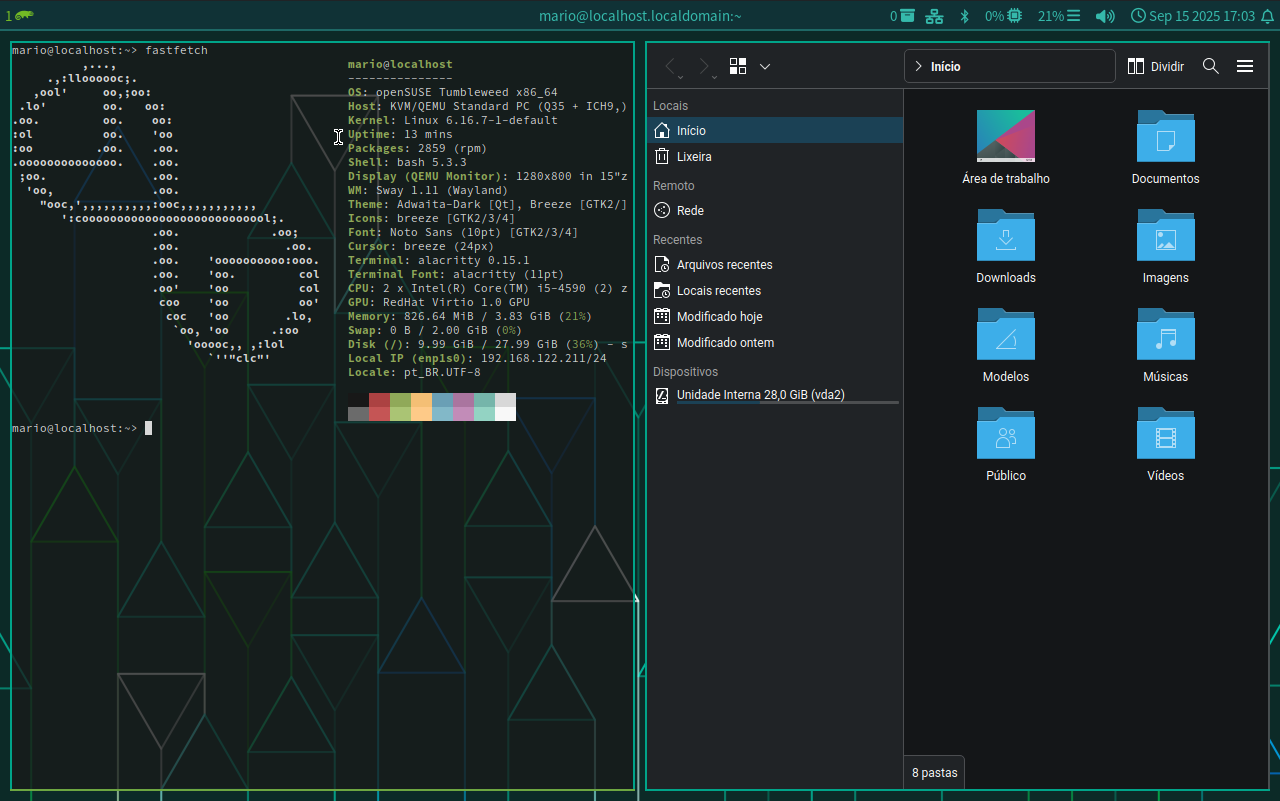Viewport: 1280px width, 801px height.
Task: Open the Dolphin search magnifier icon
Action: coord(1210,66)
